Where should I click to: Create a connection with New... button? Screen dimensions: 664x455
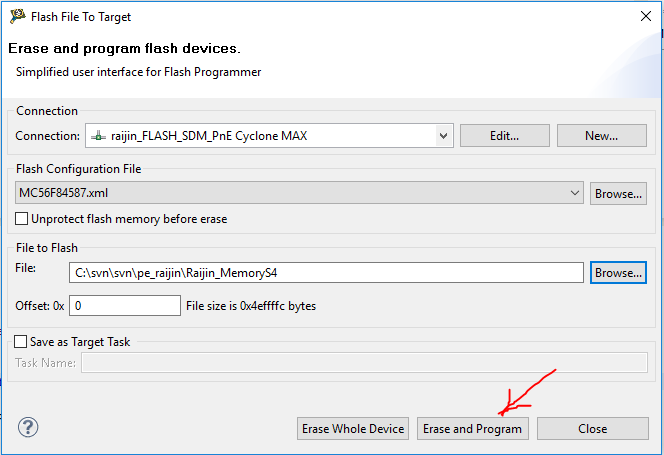(x=601, y=135)
